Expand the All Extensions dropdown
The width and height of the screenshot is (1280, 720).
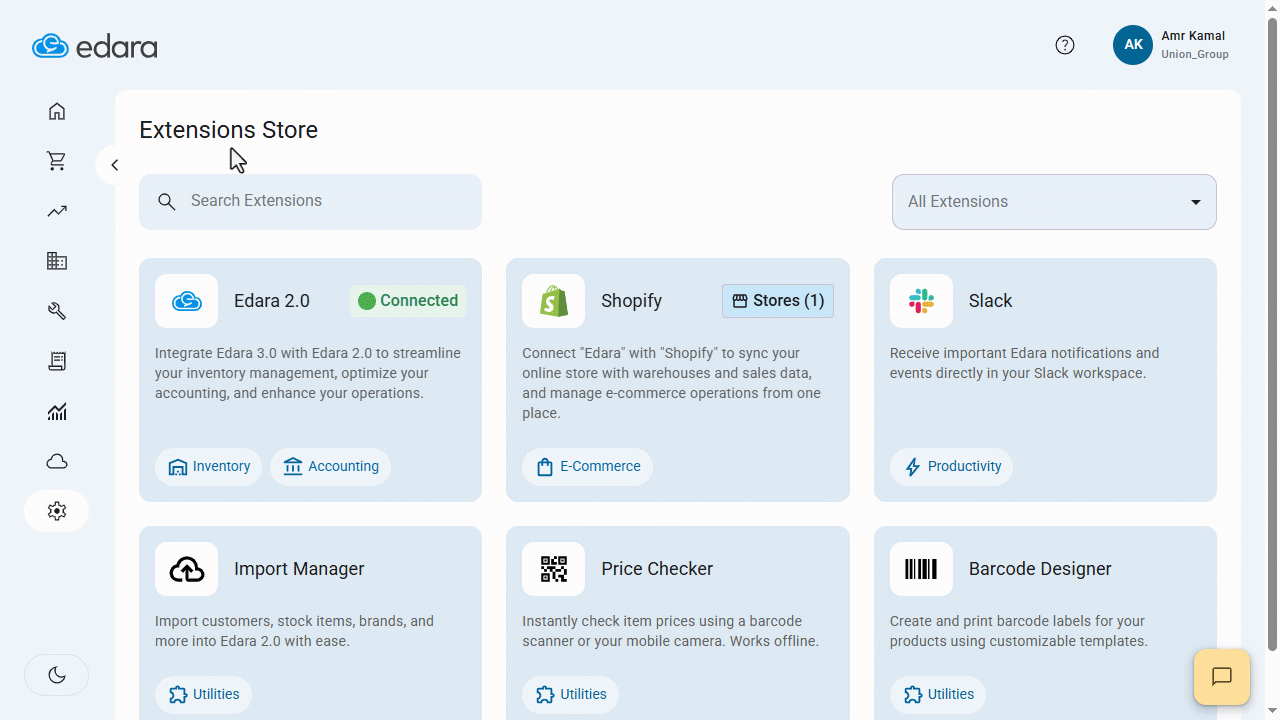tap(1054, 202)
